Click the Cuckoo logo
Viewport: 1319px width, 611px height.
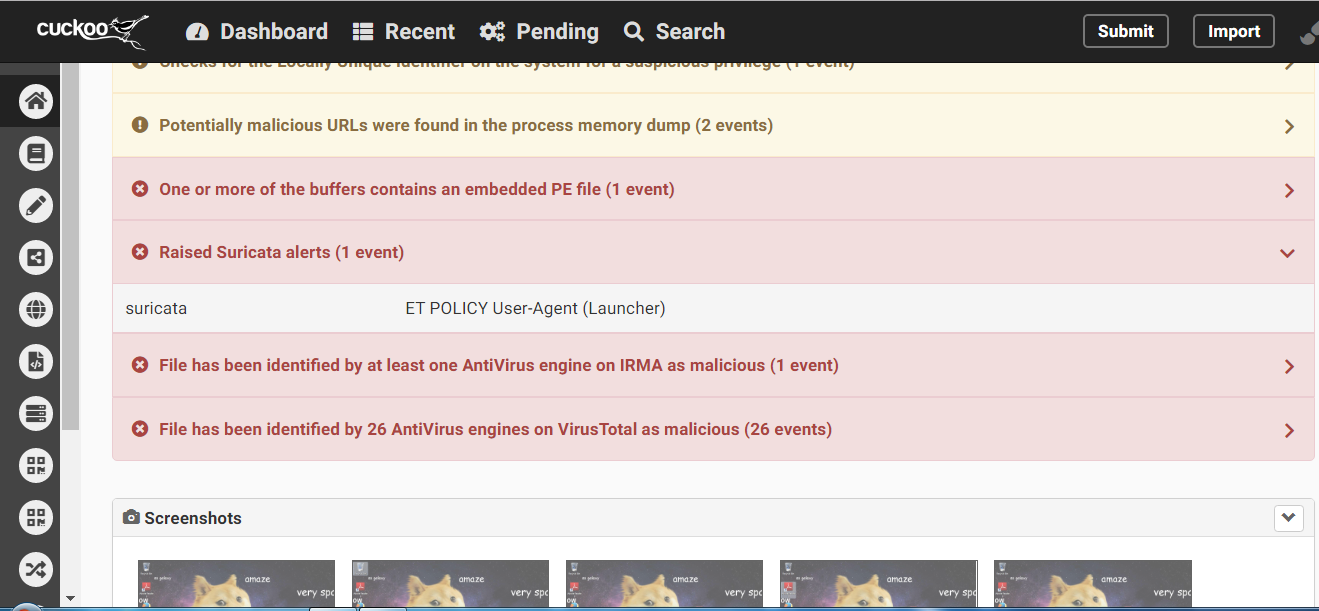92,31
